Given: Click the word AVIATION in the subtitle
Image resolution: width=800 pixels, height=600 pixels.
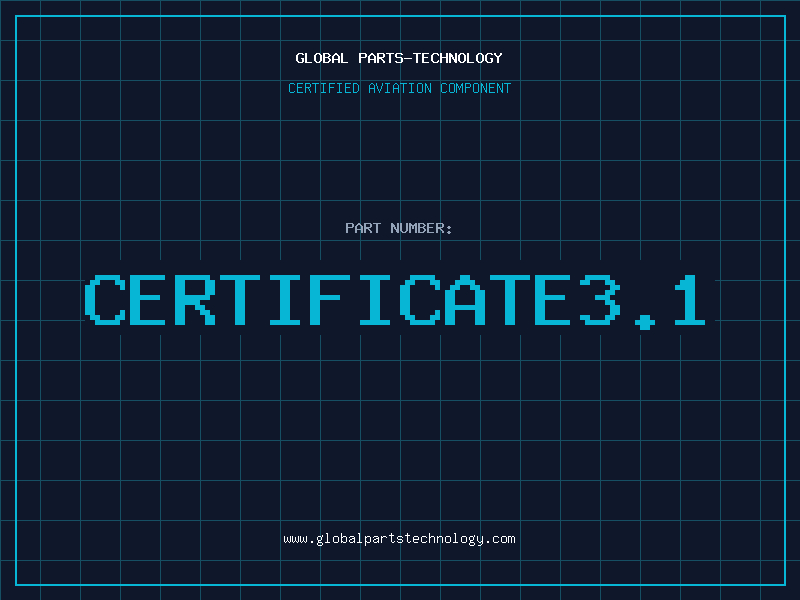Looking at the screenshot, I should (x=402, y=88).
